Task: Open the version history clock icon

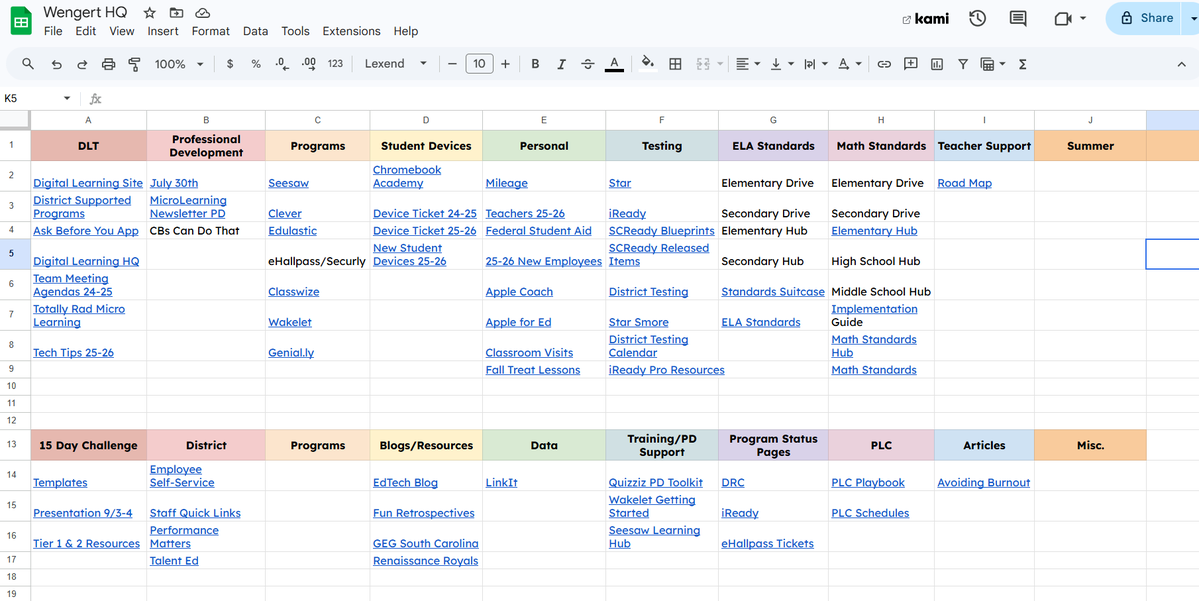Action: (977, 18)
